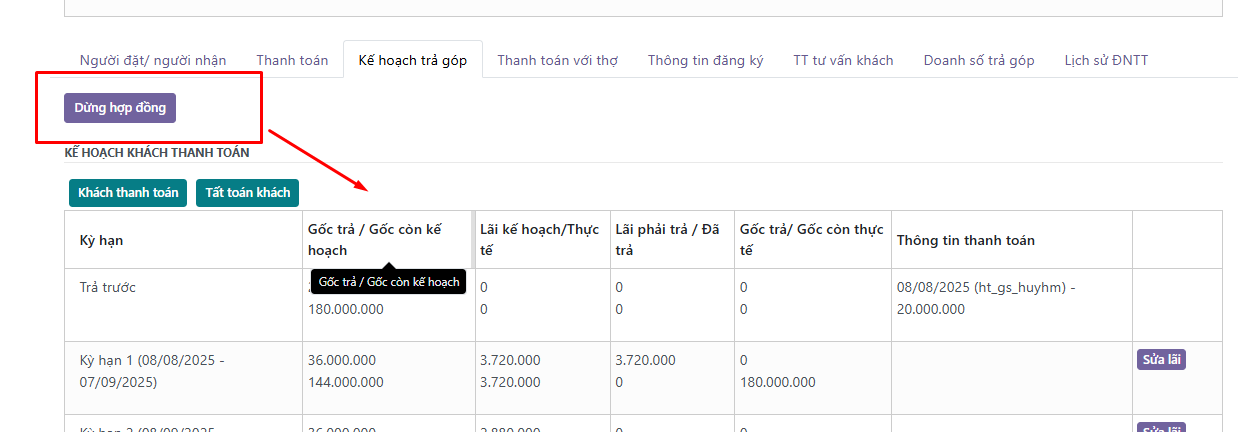Click the KẾ HOẠCH KHÁCH THANH TOÁN section heading
This screenshot has width=1248, height=432.
[157, 153]
